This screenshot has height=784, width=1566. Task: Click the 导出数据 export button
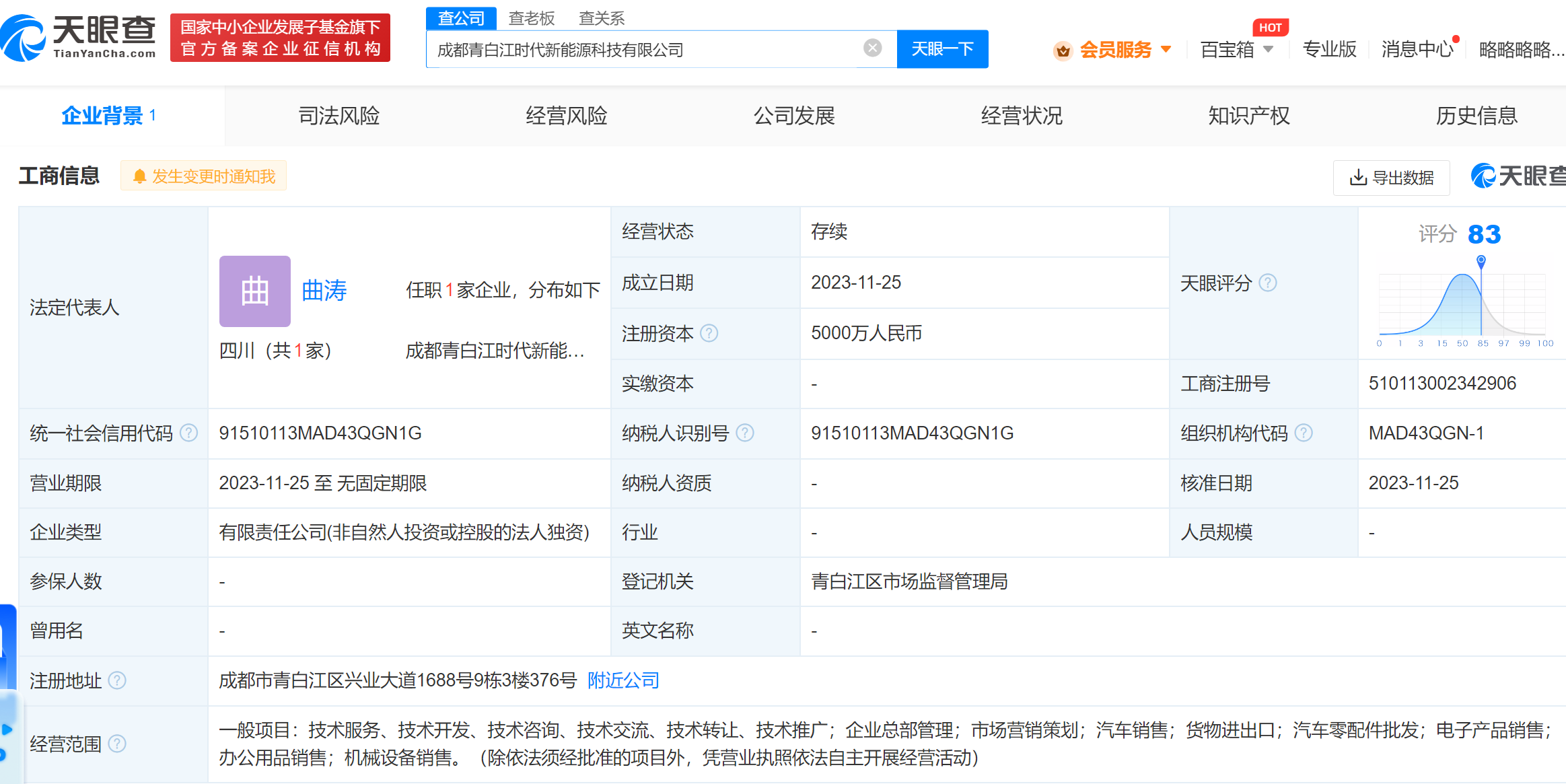(x=1391, y=178)
